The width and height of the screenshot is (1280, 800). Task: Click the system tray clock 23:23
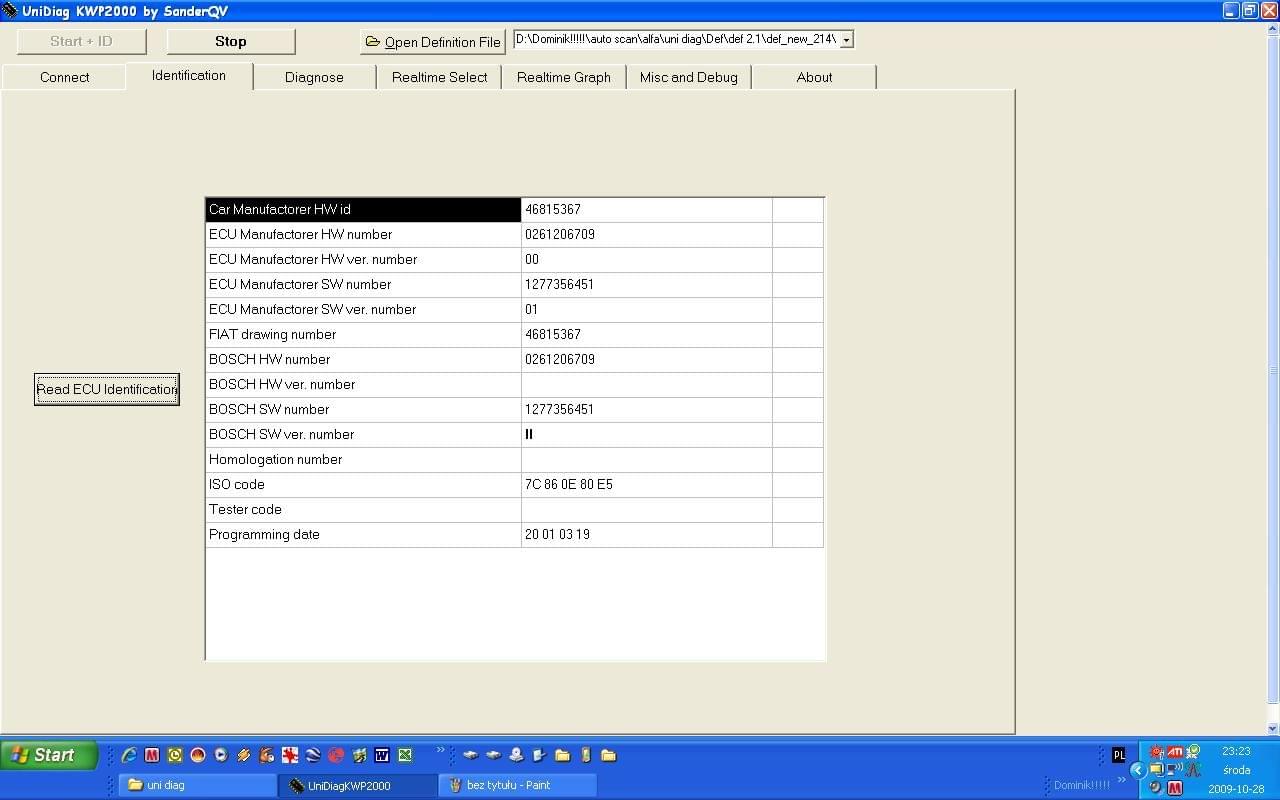click(1236, 751)
